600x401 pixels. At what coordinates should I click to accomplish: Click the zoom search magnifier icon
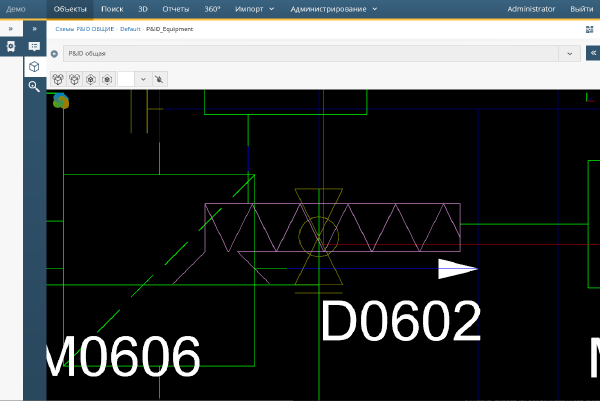pos(35,87)
